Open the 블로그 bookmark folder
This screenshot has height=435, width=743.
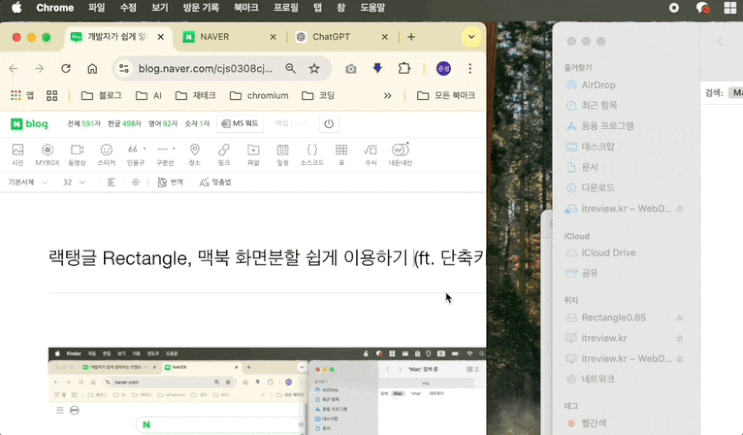[x=101, y=96]
